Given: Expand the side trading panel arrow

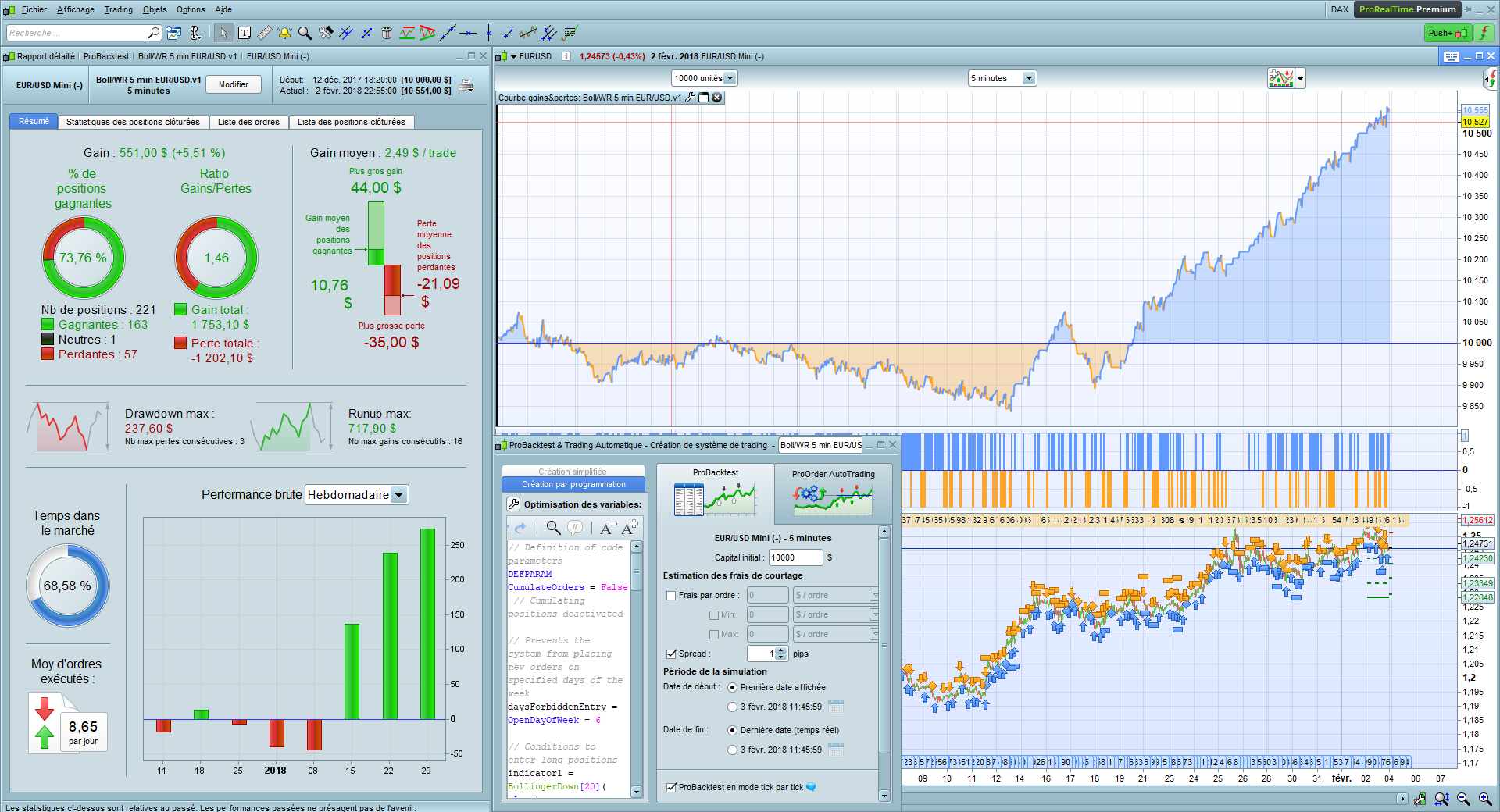Looking at the screenshot, I should click(1491, 78).
